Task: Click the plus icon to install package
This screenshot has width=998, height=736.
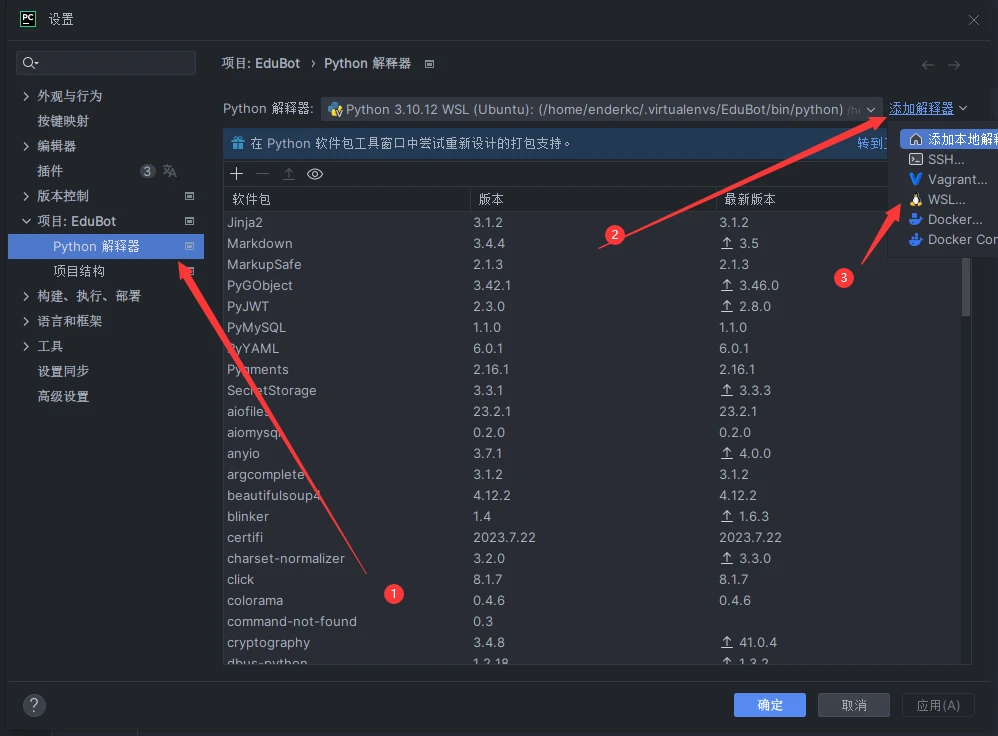Action: (x=237, y=174)
